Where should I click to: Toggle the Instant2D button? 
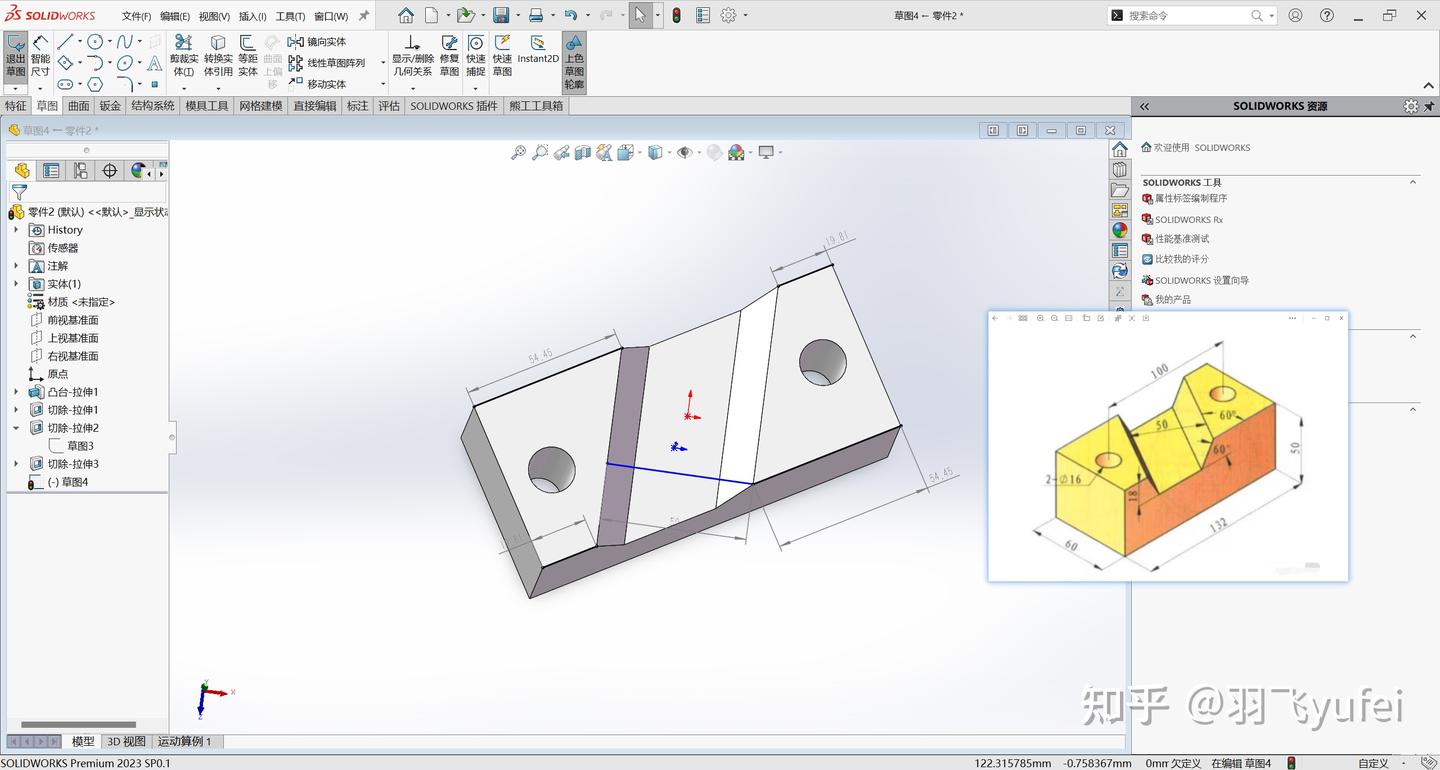tap(538, 50)
